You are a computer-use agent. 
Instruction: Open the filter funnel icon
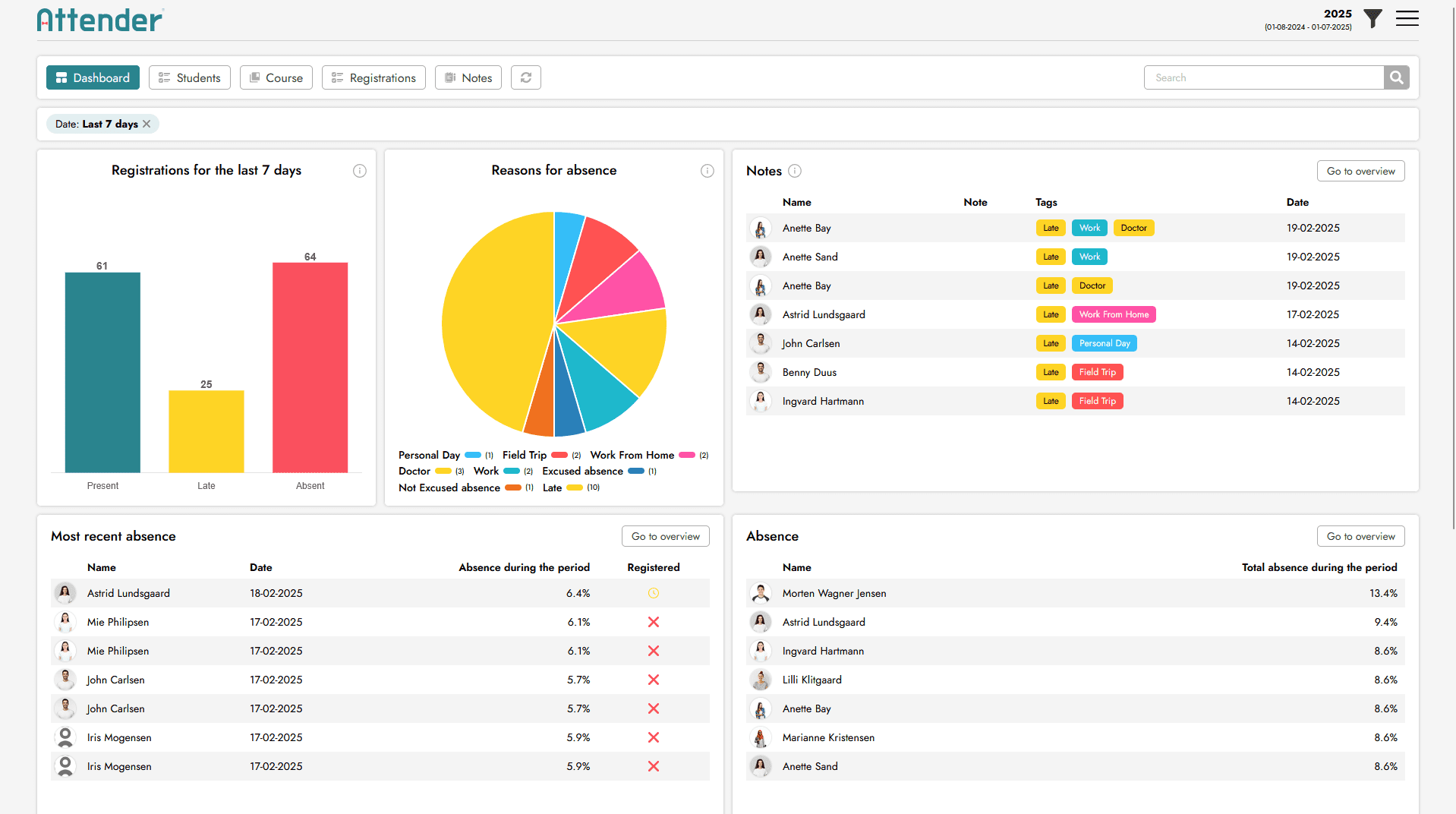(x=1372, y=18)
